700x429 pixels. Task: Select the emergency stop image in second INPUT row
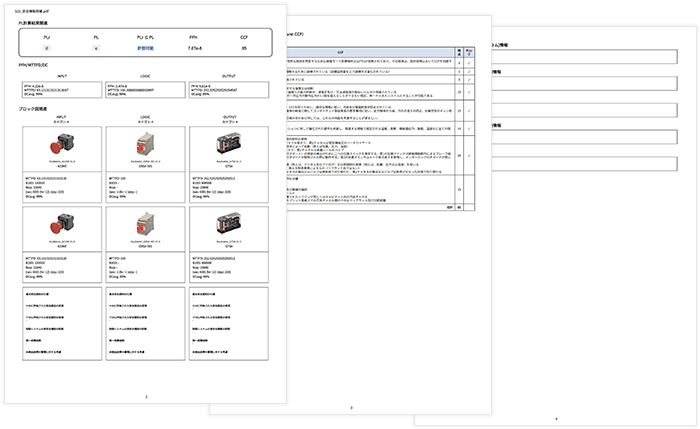point(62,224)
